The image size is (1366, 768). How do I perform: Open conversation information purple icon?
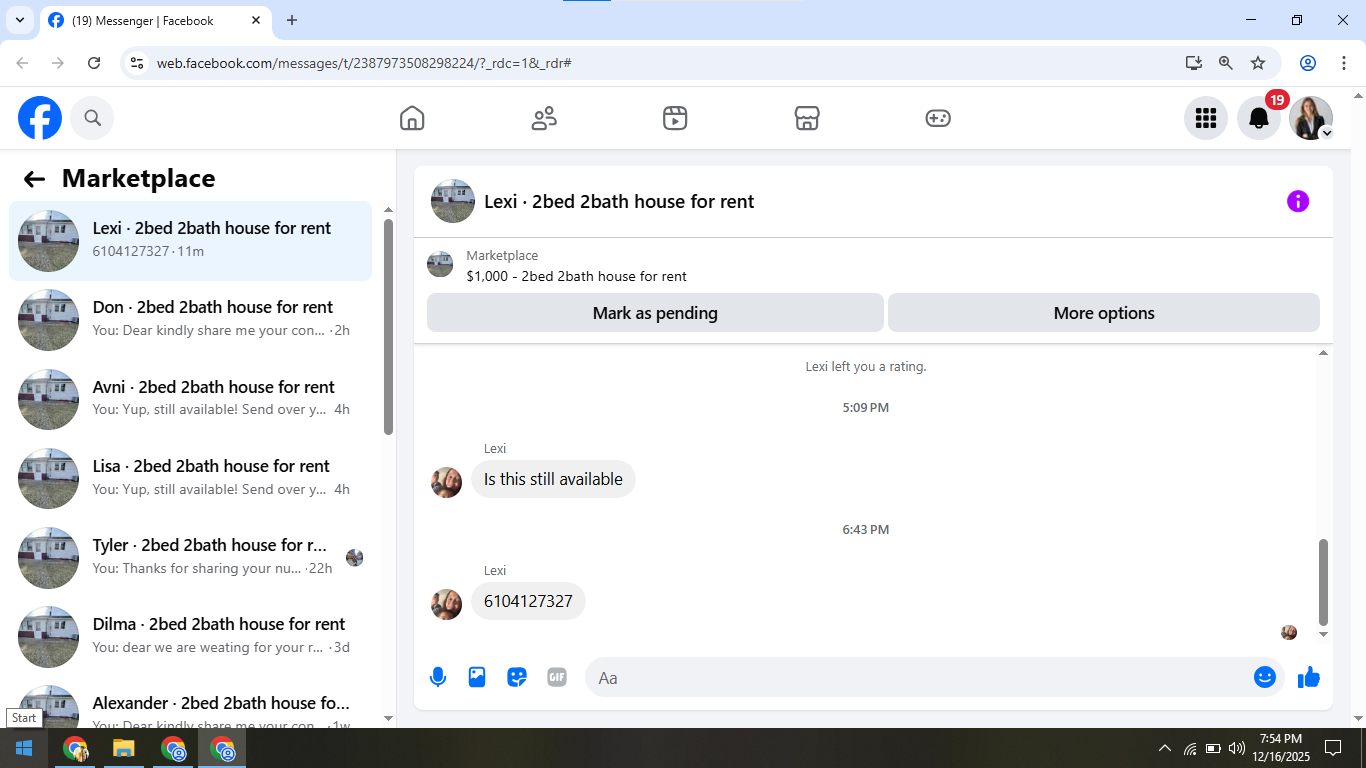point(1298,201)
